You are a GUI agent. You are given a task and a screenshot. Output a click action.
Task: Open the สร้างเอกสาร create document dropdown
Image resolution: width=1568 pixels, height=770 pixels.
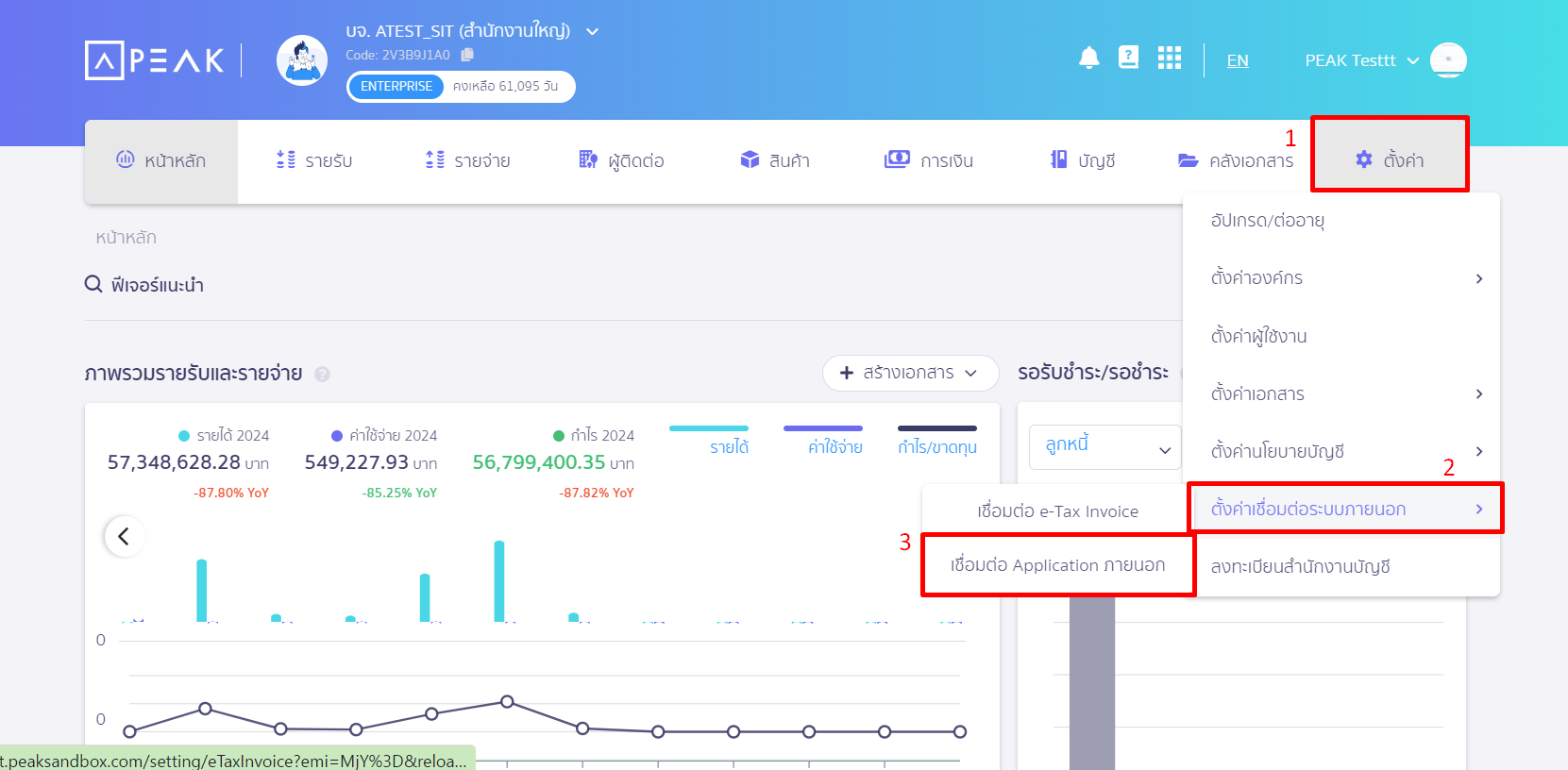(x=910, y=373)
